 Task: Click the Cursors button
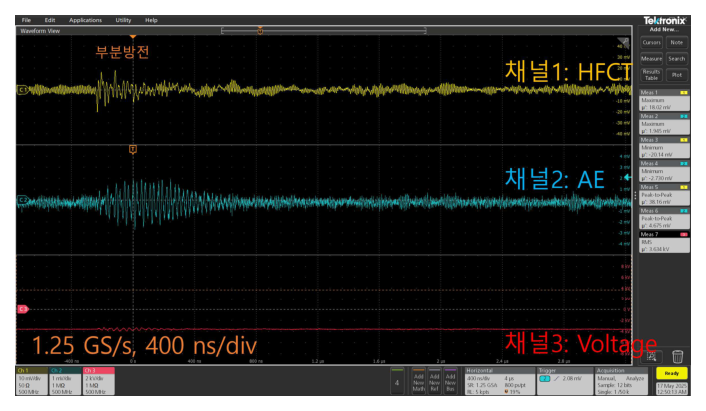[x=650, y=42]
